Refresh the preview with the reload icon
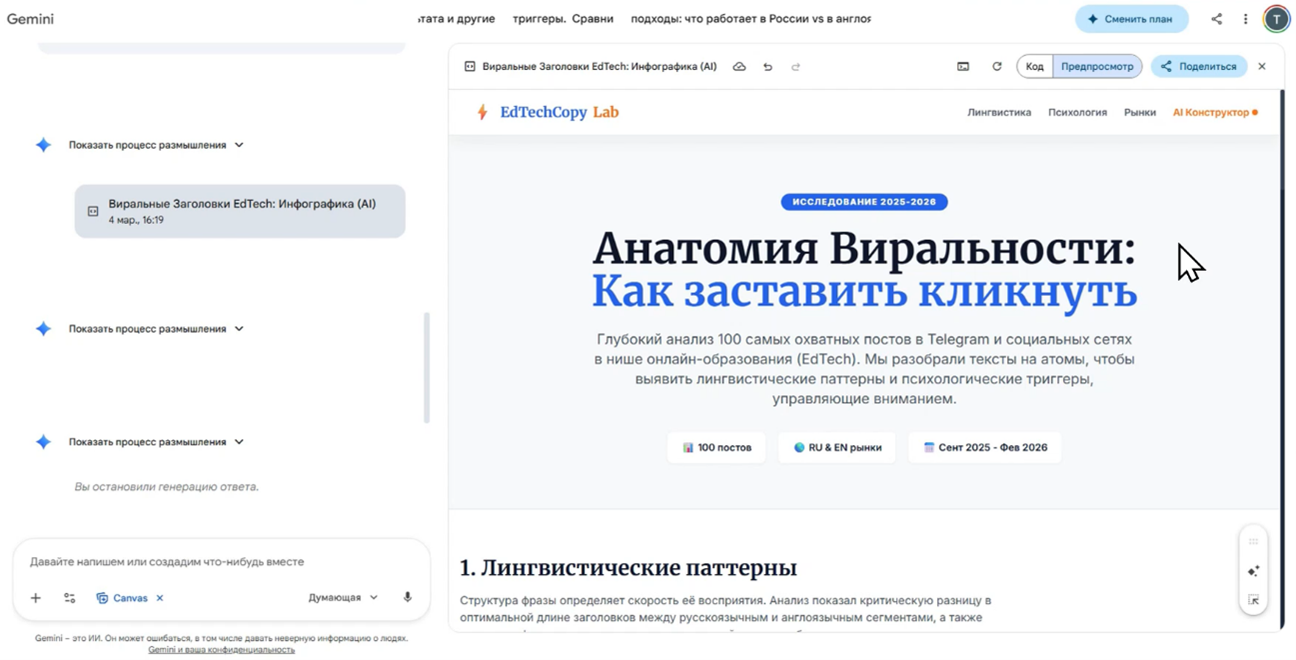 (997, 66)
